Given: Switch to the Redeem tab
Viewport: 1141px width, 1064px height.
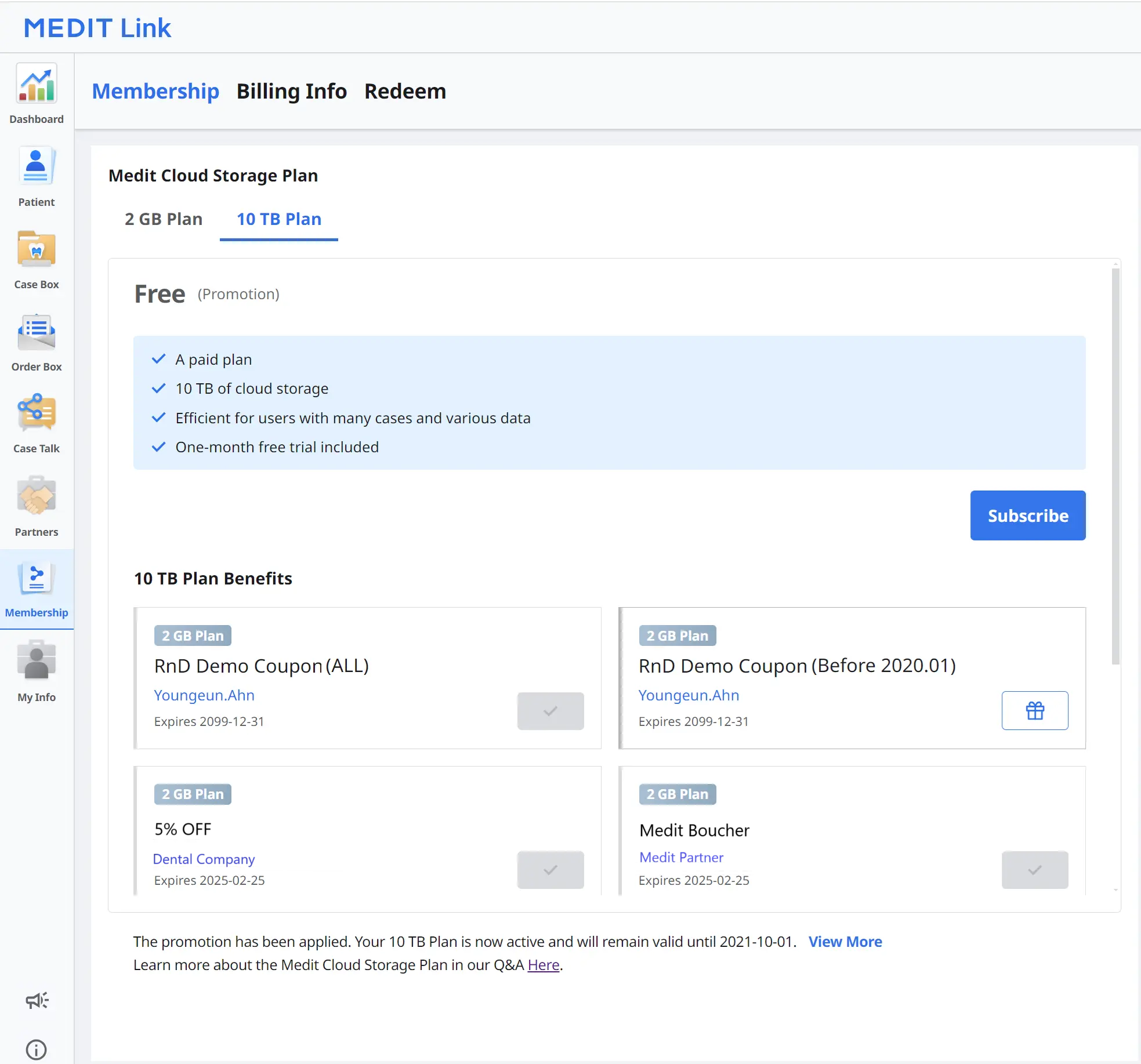Looking at the screenshot, I should click(x=405, y=92).
